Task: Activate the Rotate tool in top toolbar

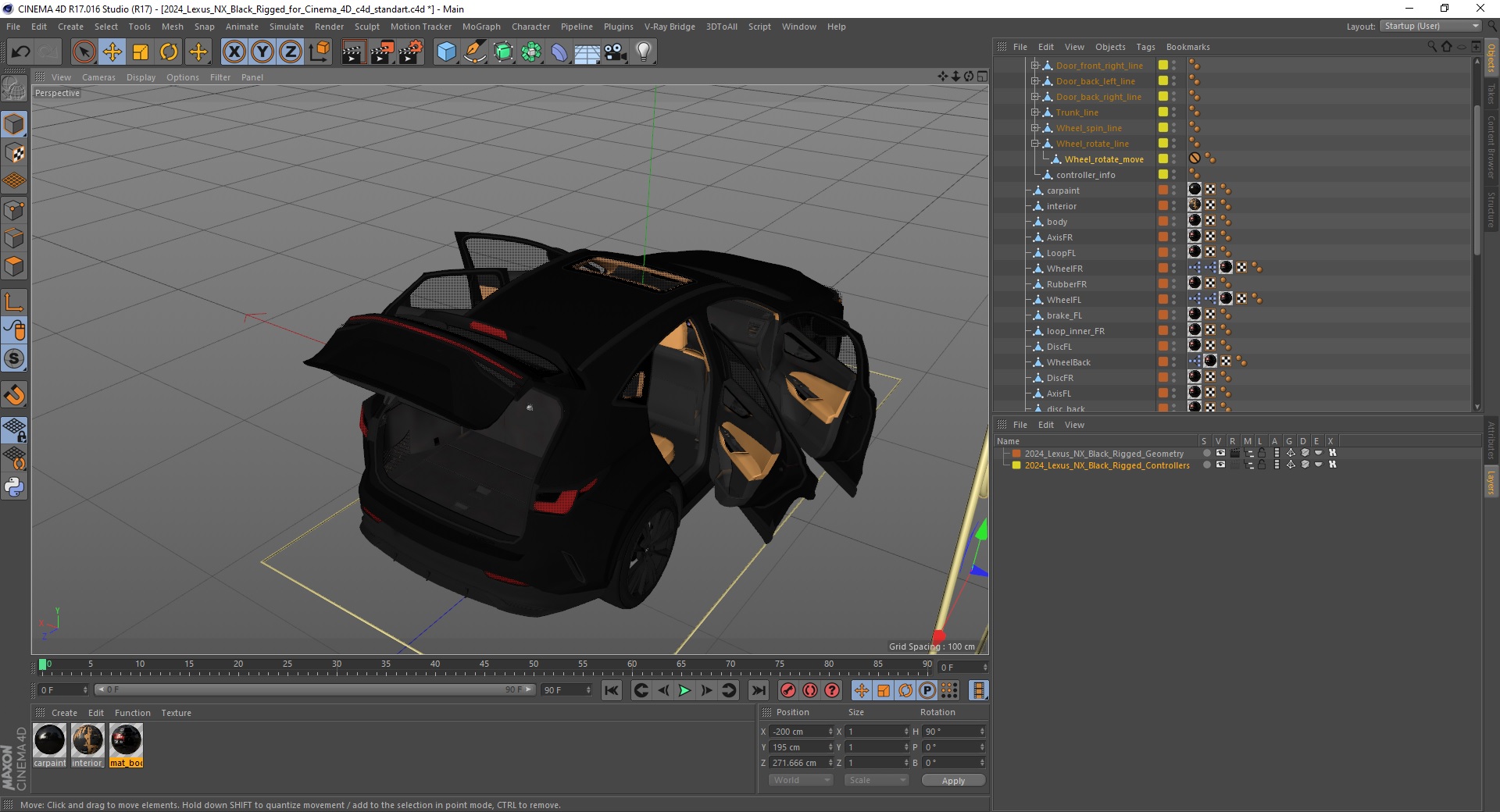Action: pyautogui.click(x=169, y=52)
